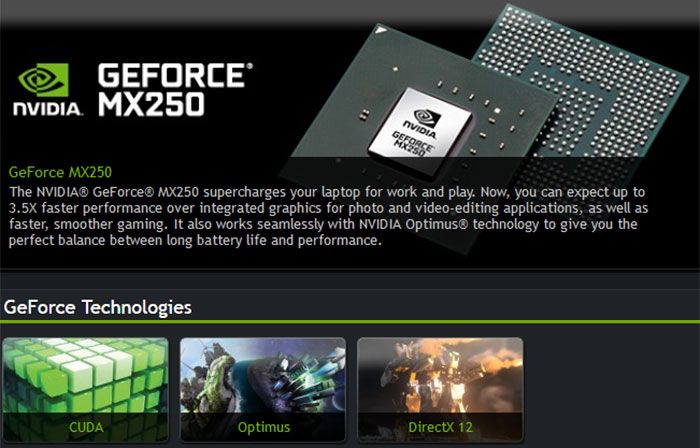Click the silver GPU die on the chip
The height and width of the screenshot is (448, 700).
pyautogui.click(x=420, y=127)
